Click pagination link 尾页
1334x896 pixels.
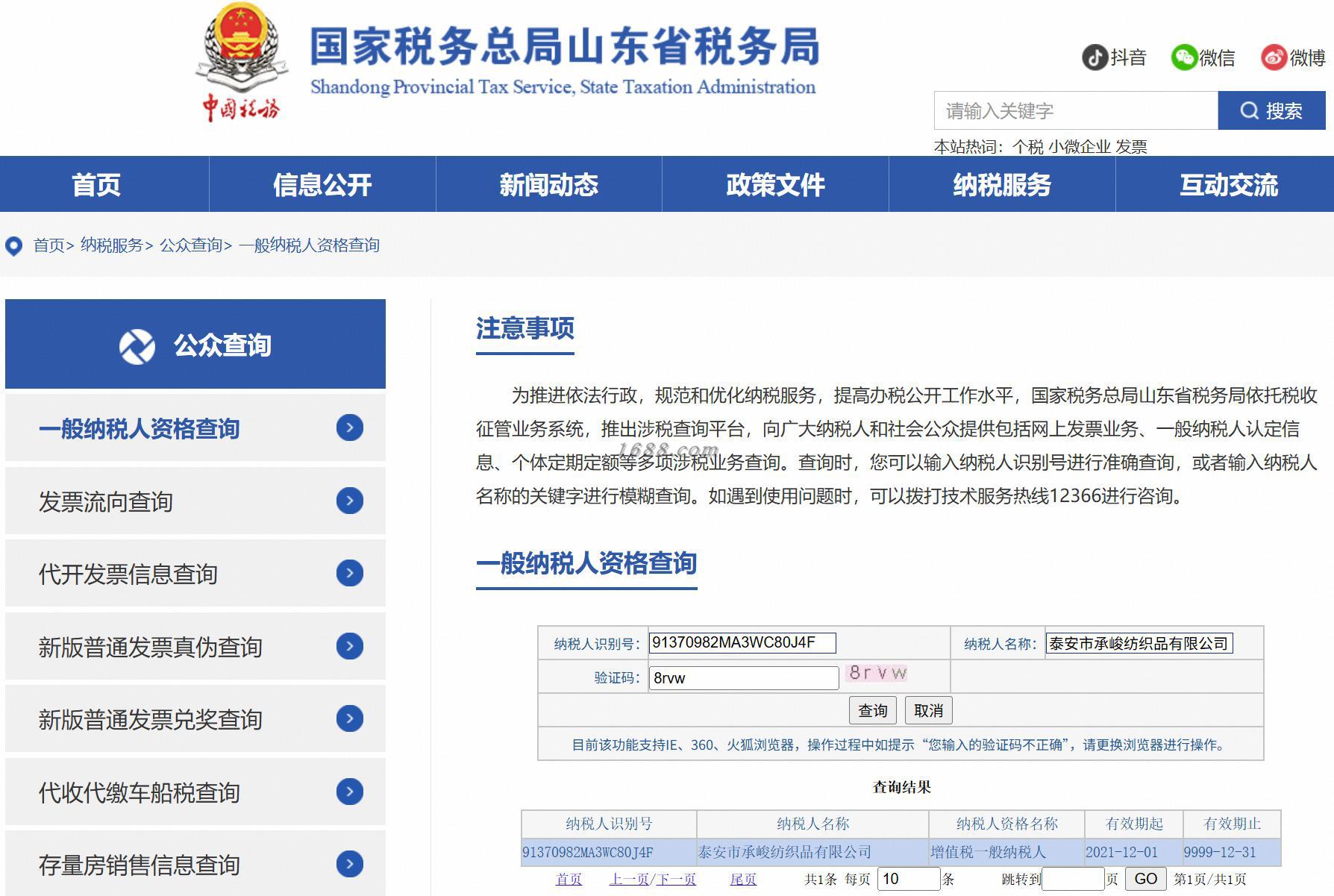[743, 880]
